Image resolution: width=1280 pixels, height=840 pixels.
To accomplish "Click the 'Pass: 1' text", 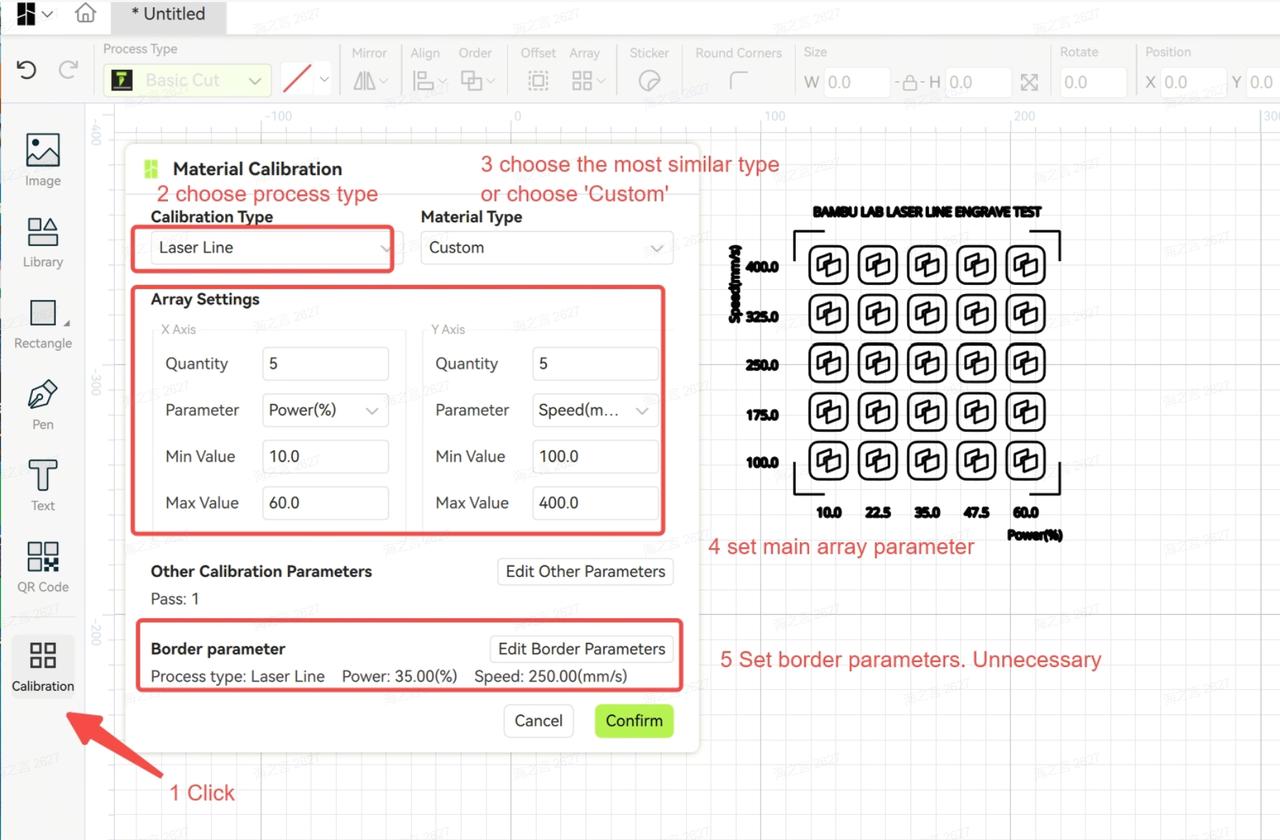I will tap(175, 599).
